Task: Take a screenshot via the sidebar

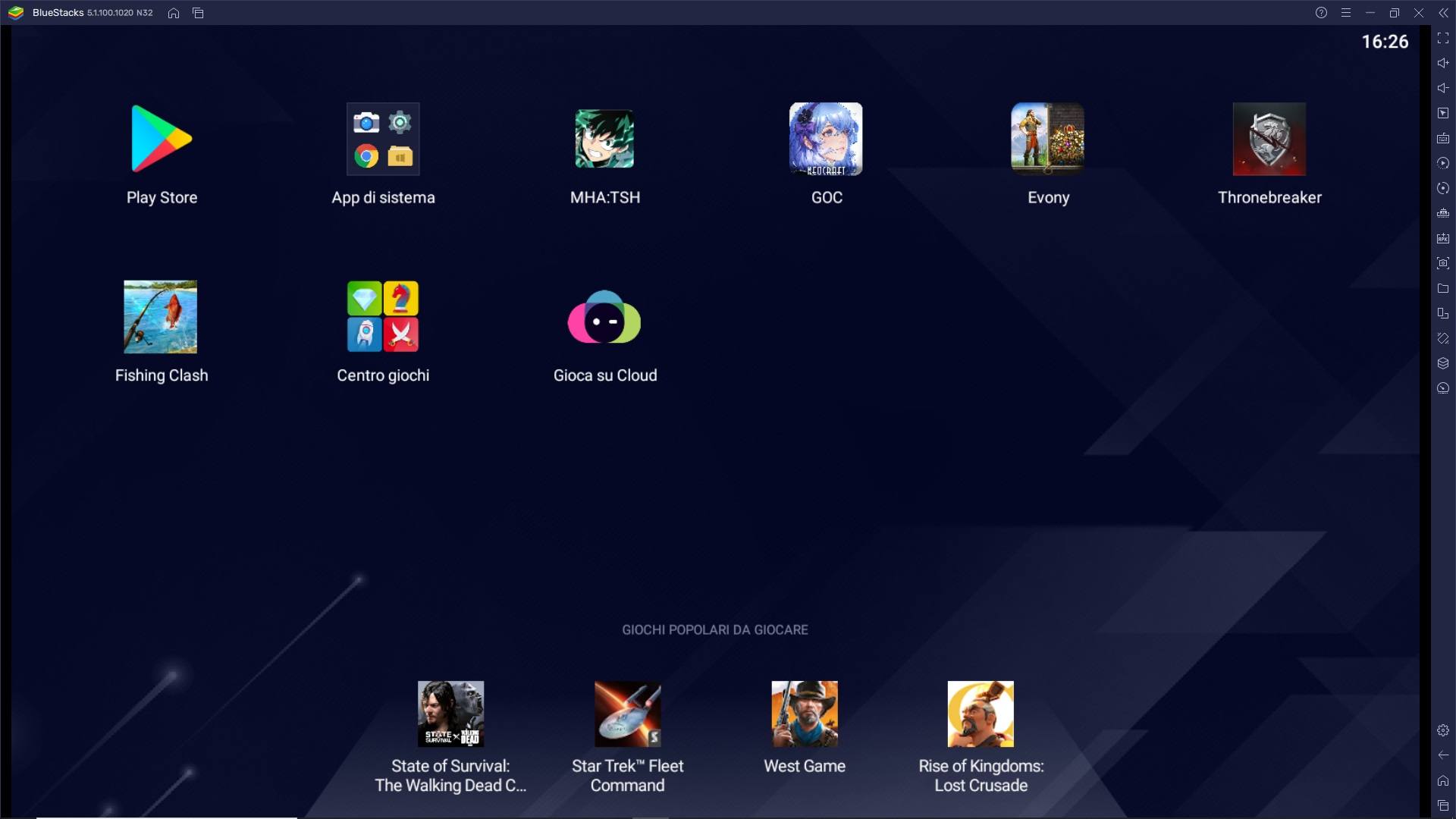Action: (x=1443, y=263)
